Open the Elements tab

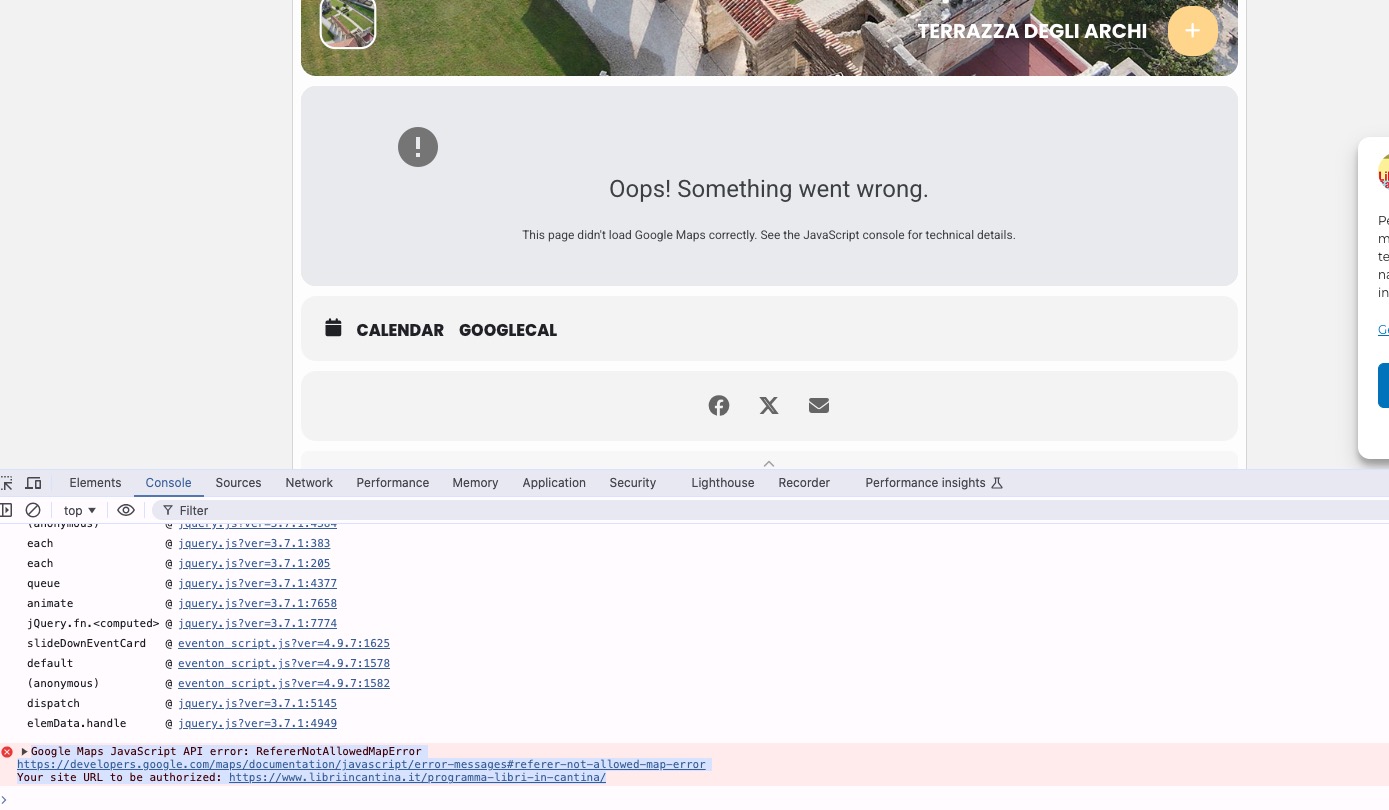tap(95, 483)
